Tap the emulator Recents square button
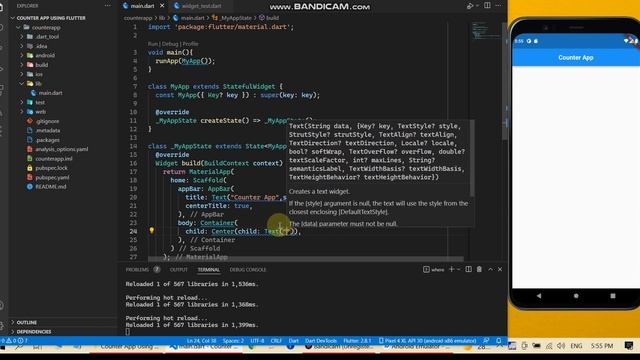Viewport: 640px width, 360px height. coord(613,296)
